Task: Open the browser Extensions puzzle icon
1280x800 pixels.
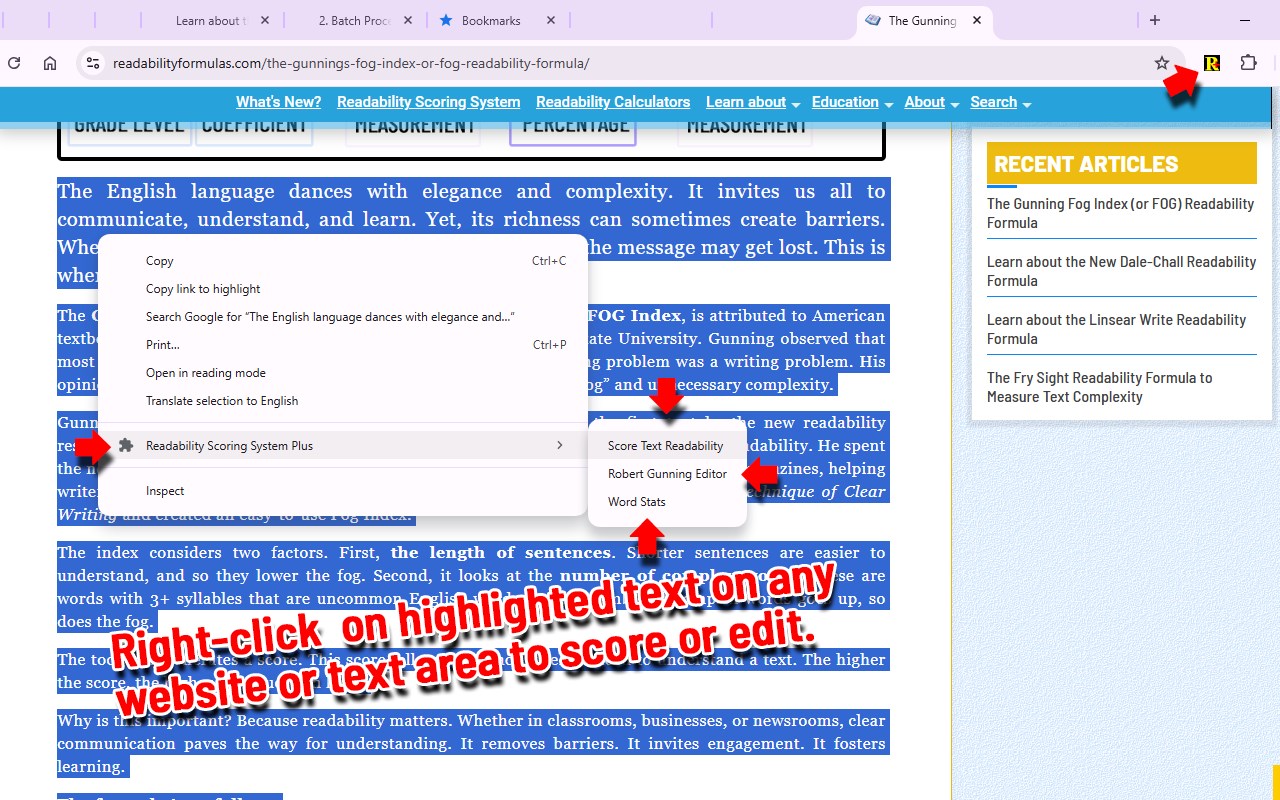Action: pyautogui.click(x=1248, y=63)
